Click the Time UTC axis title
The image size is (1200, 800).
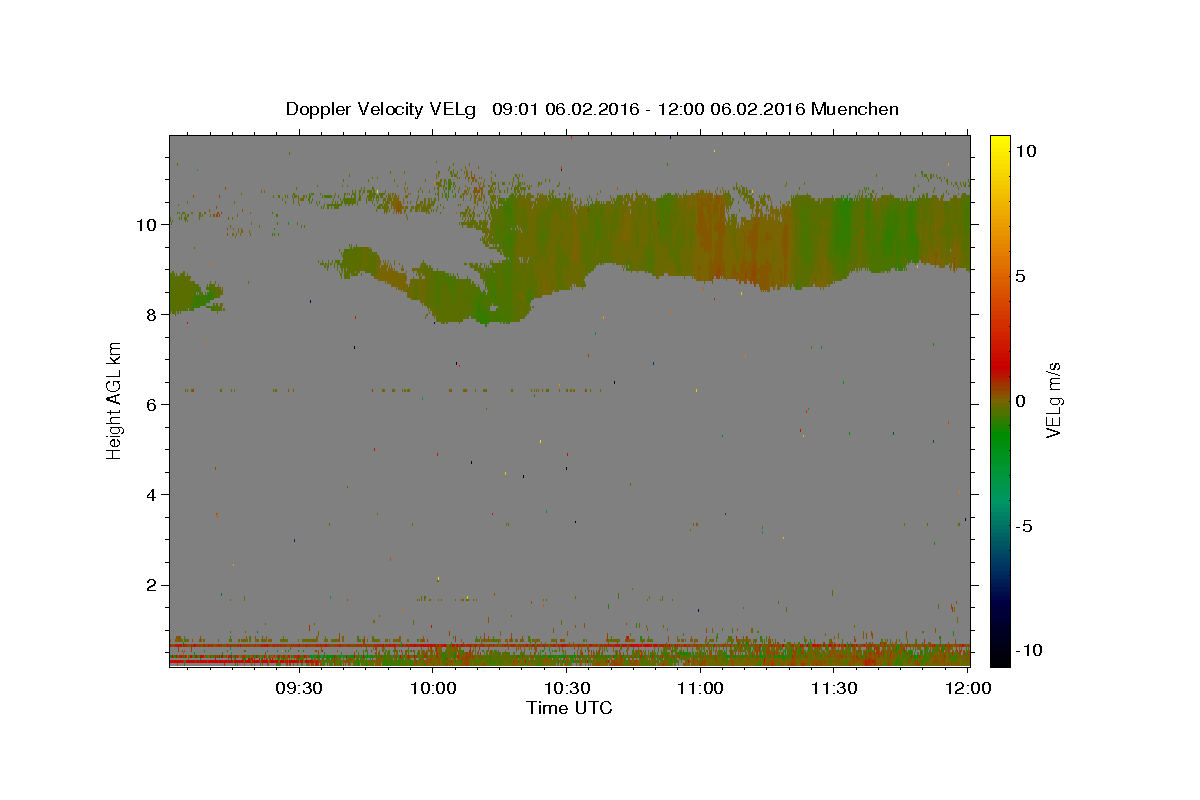point(569,708)
